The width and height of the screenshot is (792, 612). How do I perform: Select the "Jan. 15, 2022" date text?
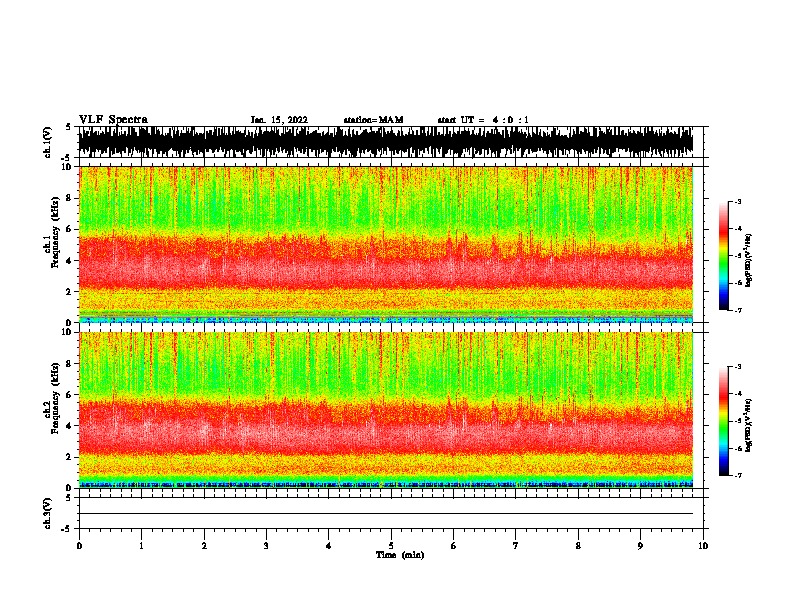pos(279,120)
